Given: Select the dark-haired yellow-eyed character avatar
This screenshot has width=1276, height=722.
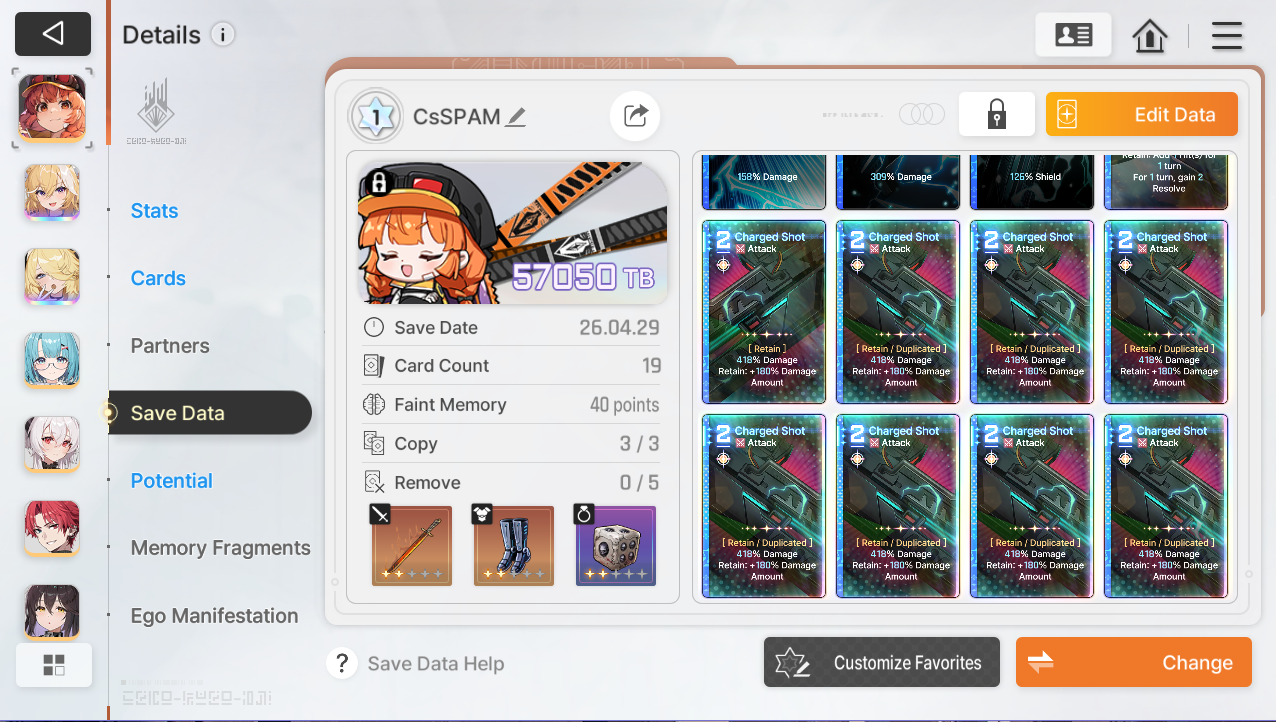Looking at the screenshot, I should pos(52,612).
